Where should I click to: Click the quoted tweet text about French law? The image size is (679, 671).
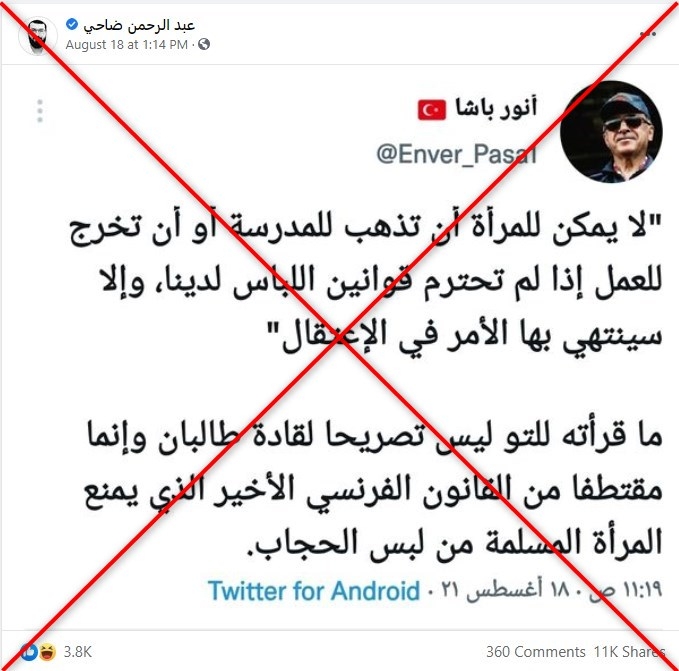(x=373, y=490)
